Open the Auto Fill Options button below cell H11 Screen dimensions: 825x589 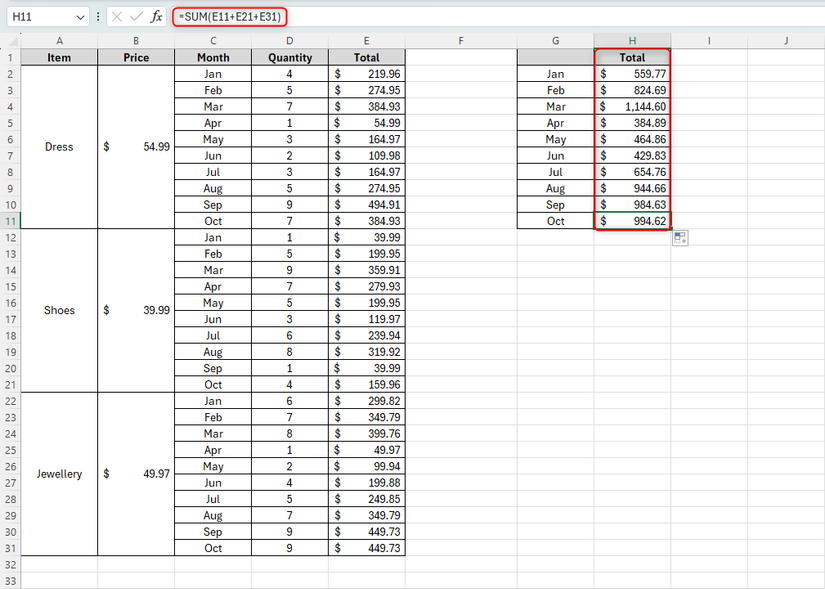[680, 237]
